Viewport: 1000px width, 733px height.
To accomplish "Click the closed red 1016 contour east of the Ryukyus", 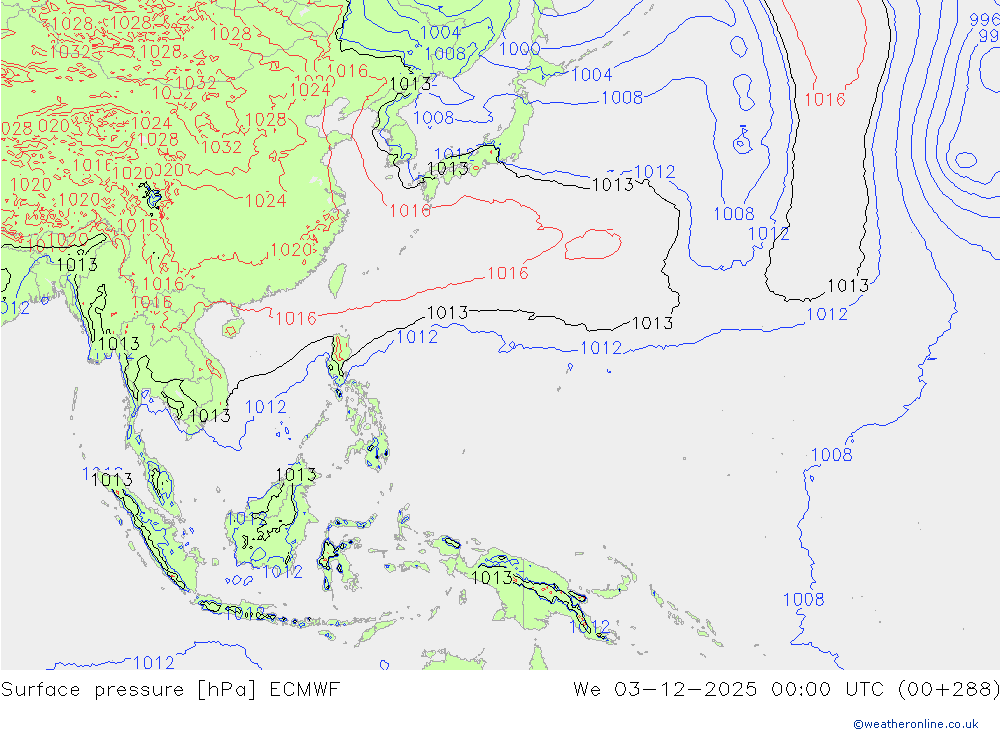I will point(593,244).
